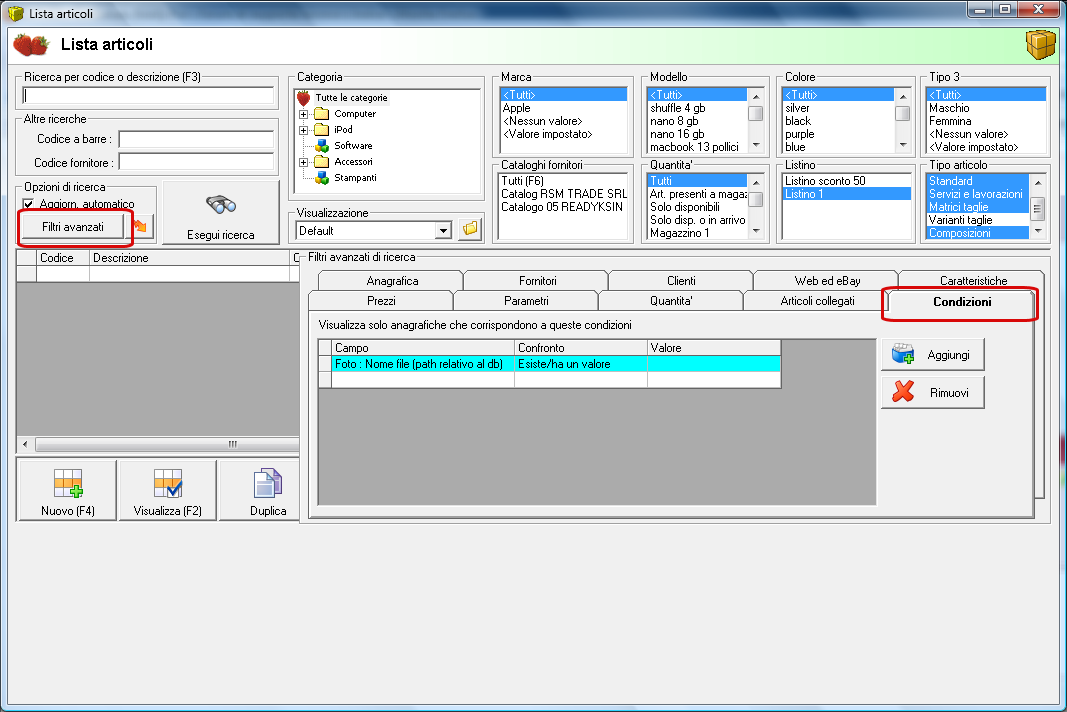
Task: Click the strawberry icon in the header
Action: (31, 44)
